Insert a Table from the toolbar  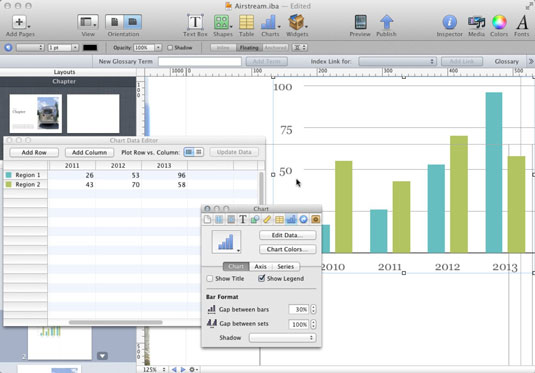(246, 23)
